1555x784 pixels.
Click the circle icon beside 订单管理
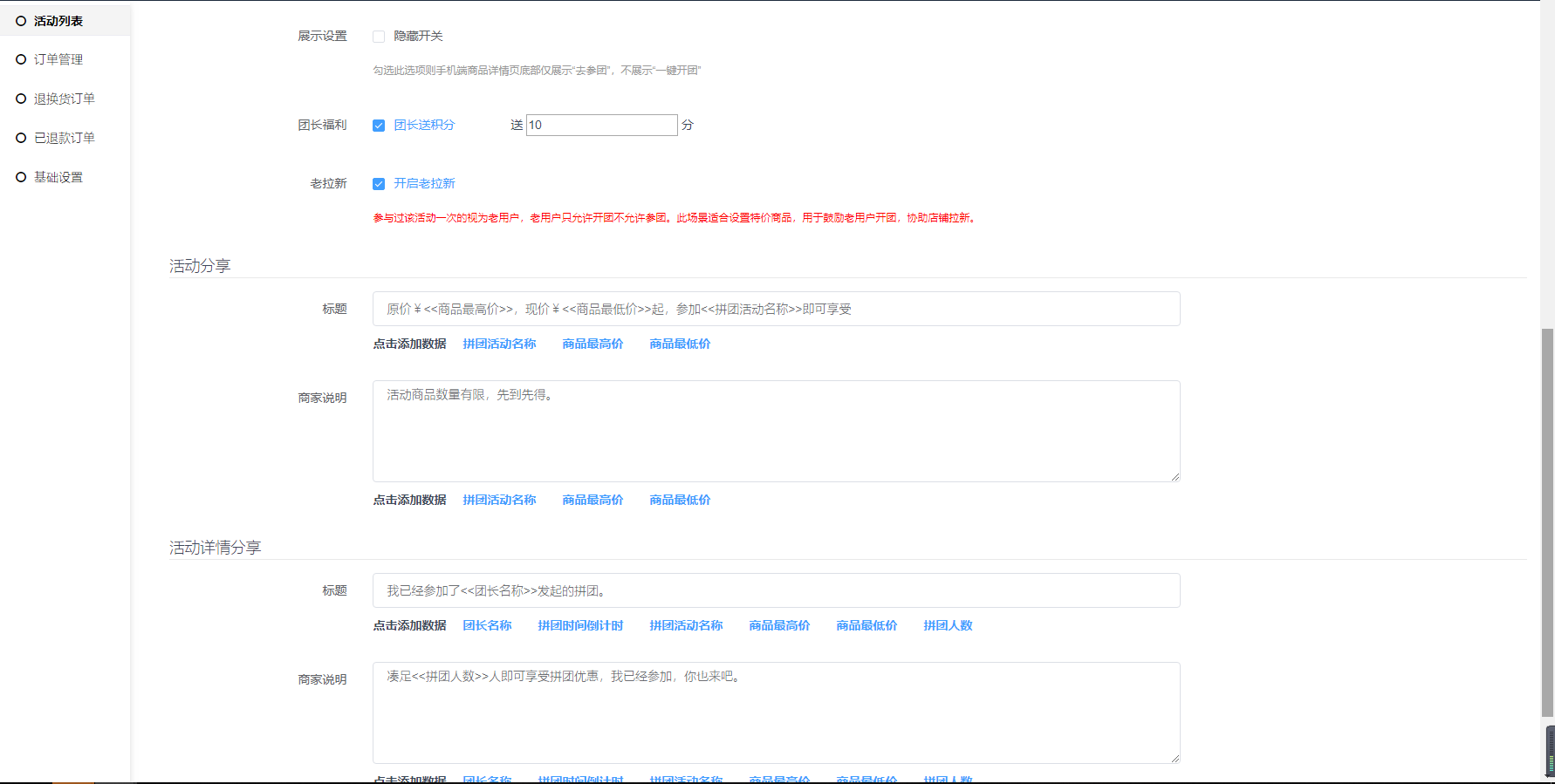[x=21, y=59]
